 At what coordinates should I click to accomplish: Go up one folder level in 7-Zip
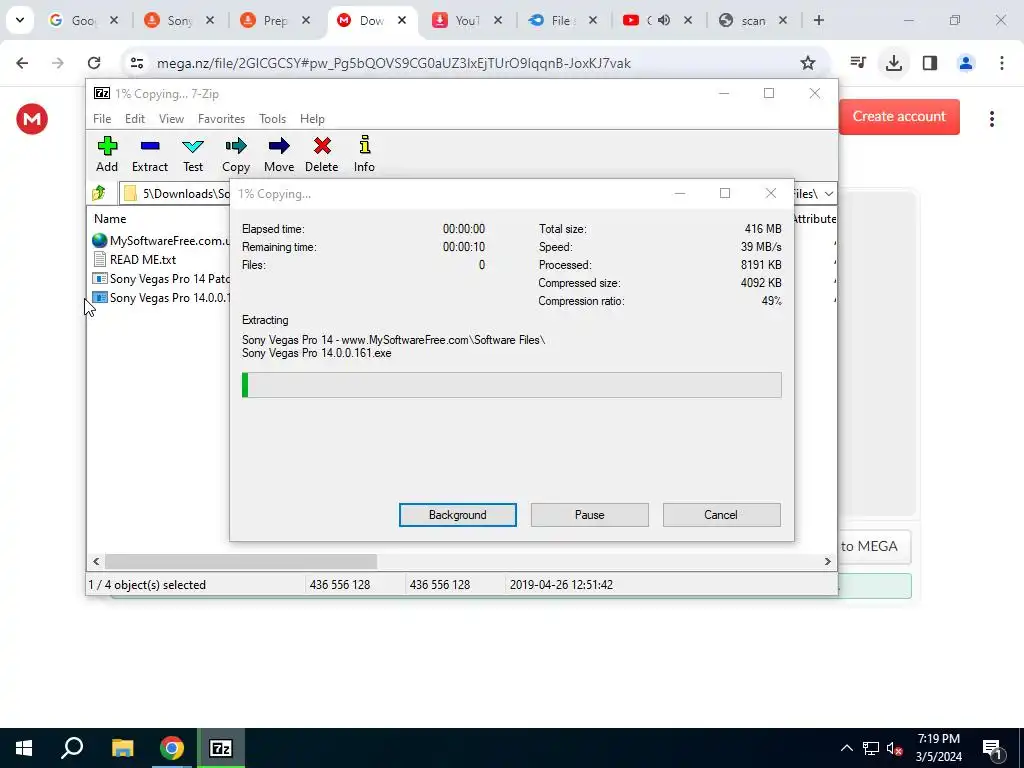(x=99, y=193)
